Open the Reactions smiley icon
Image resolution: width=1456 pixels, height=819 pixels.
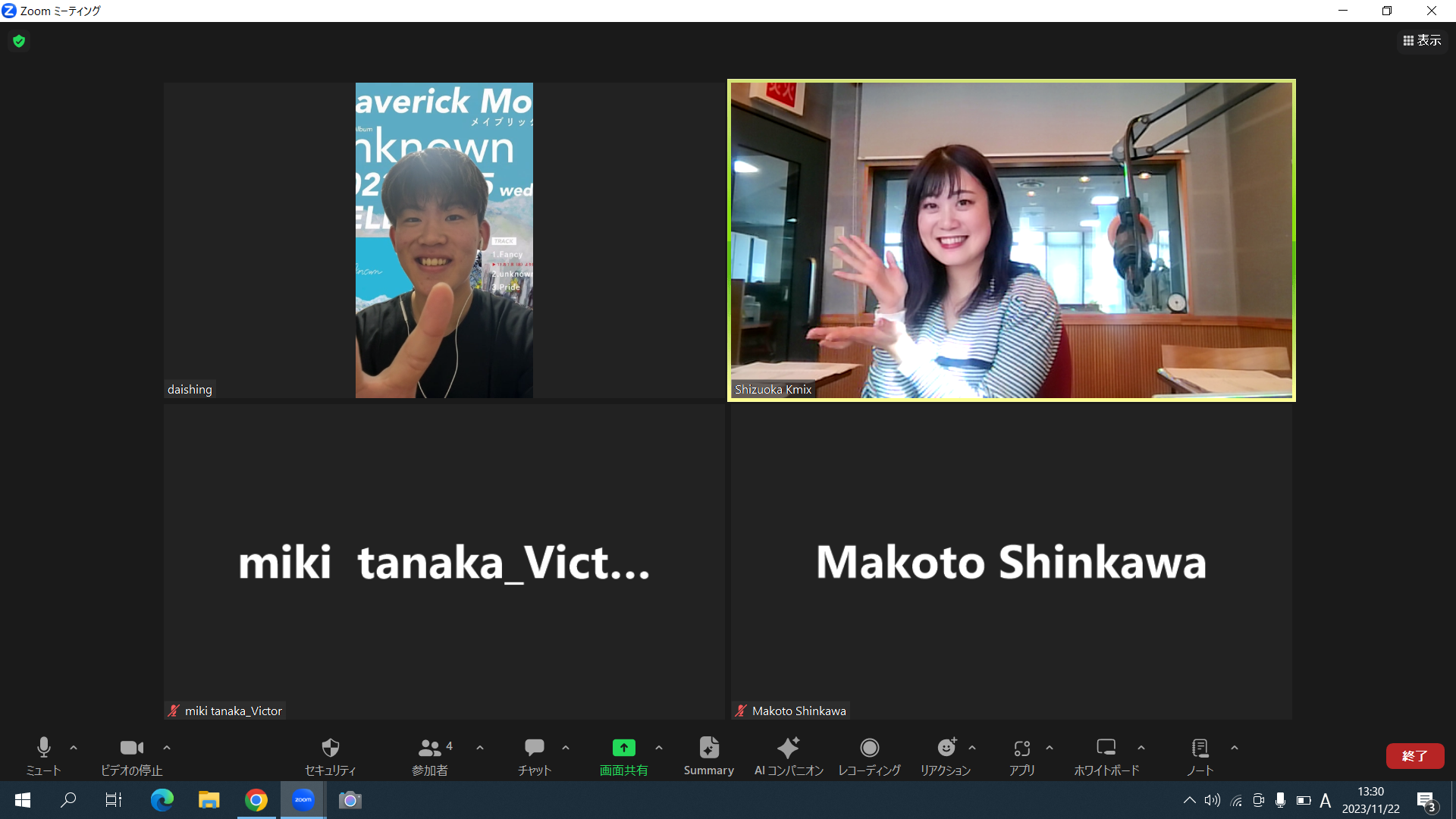946,748
